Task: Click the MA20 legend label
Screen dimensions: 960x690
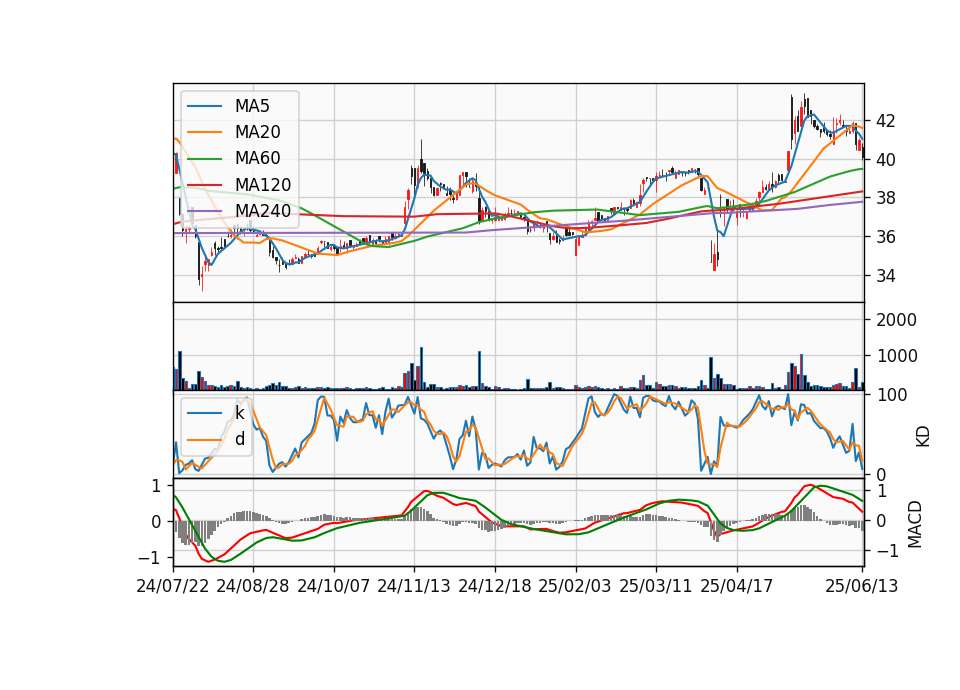Action: [x=257, y=132]
